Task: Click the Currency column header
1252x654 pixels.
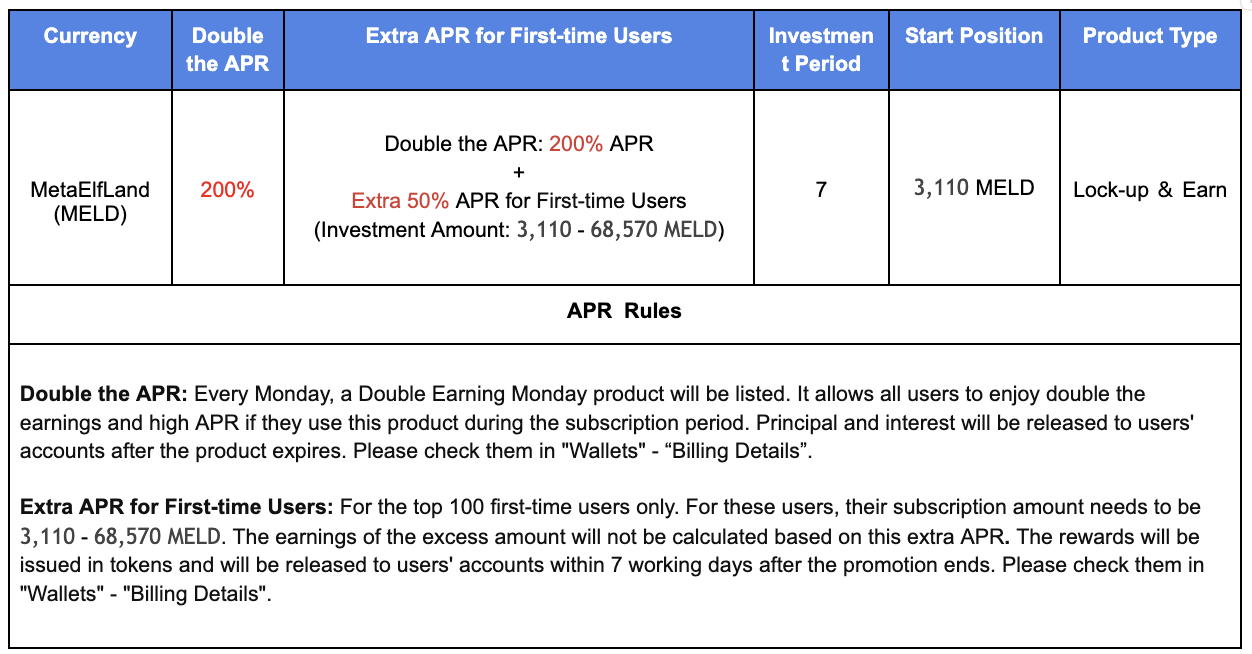Action: (90, 36)
